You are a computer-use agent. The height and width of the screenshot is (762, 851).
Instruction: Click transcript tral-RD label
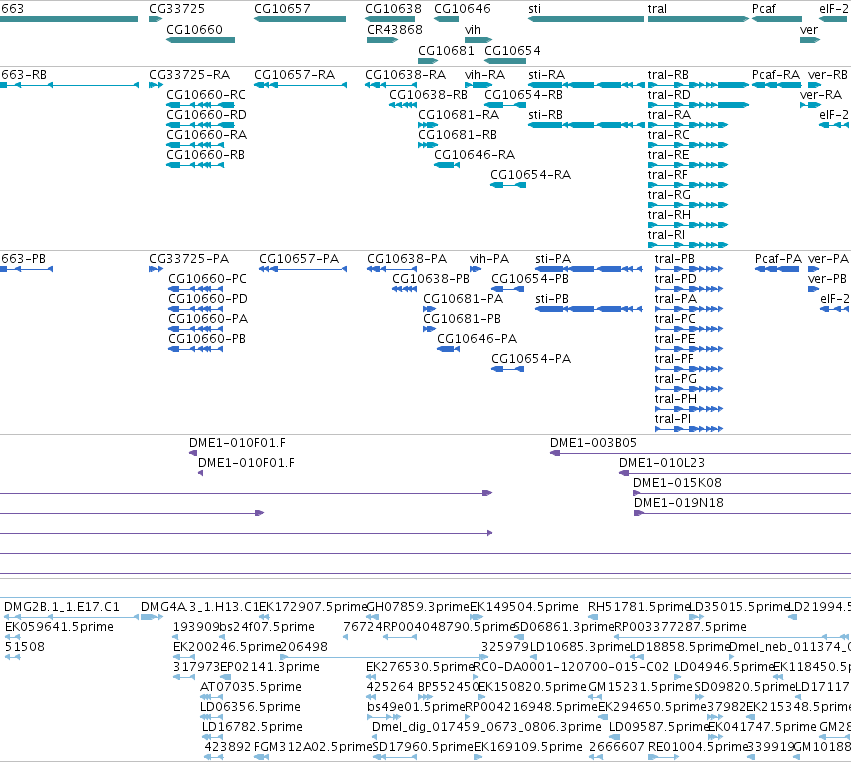[x=669, y=94]
